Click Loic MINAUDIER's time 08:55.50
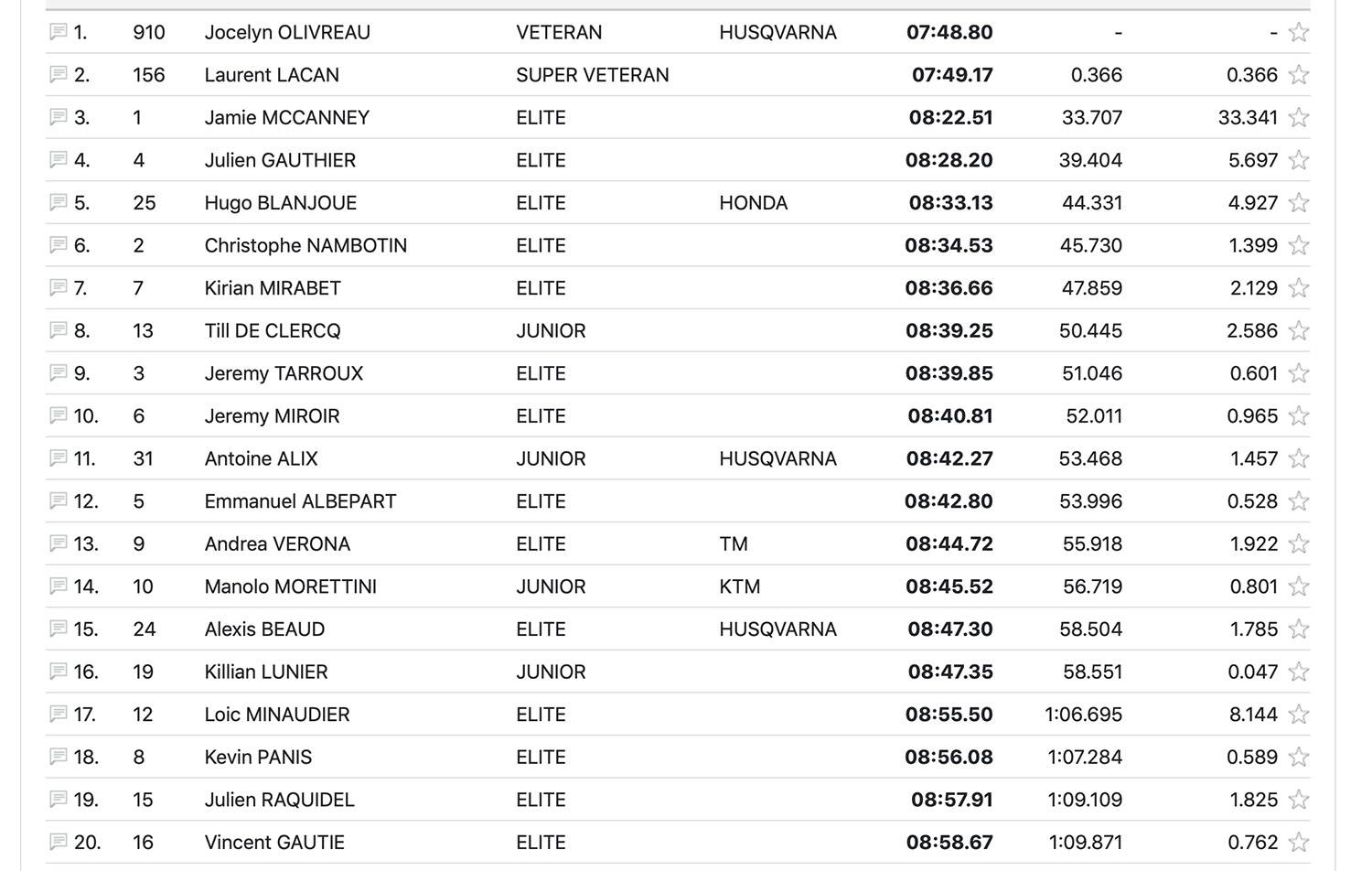 [949, 715]
